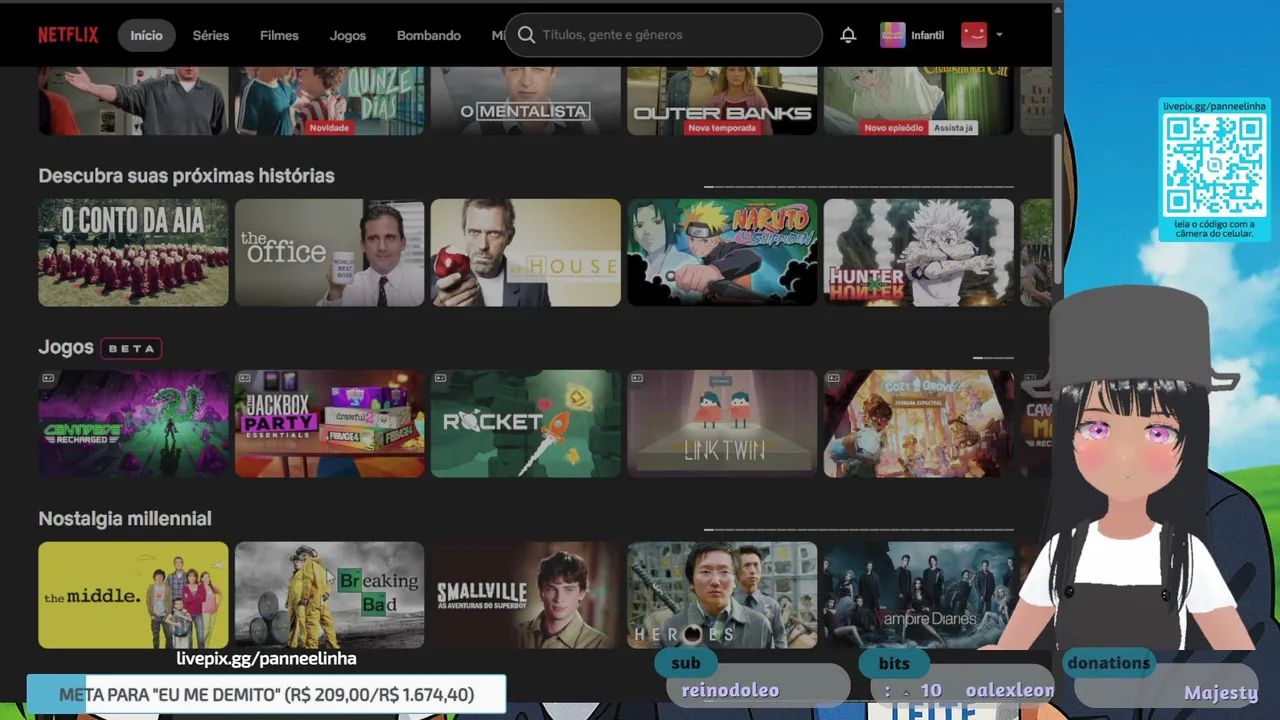Image resolution: width=1280 pixels, height=720 pixels.
Task: Open the Outer Banks thumbnail
Action: (x=722, y=101)
